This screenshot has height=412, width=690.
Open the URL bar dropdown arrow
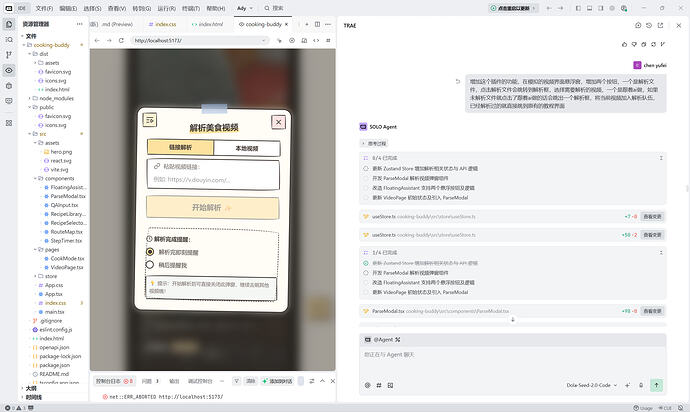[264, 40]
